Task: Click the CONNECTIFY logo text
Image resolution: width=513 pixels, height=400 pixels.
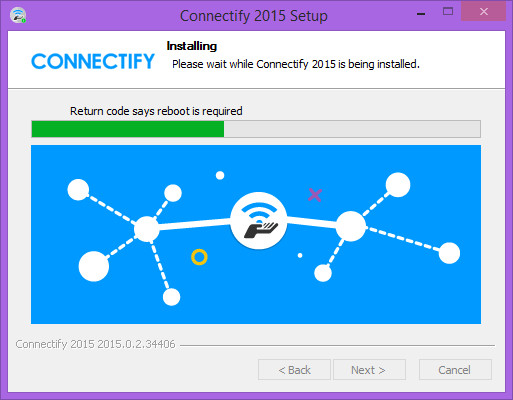Action: (x=93, y=61)
